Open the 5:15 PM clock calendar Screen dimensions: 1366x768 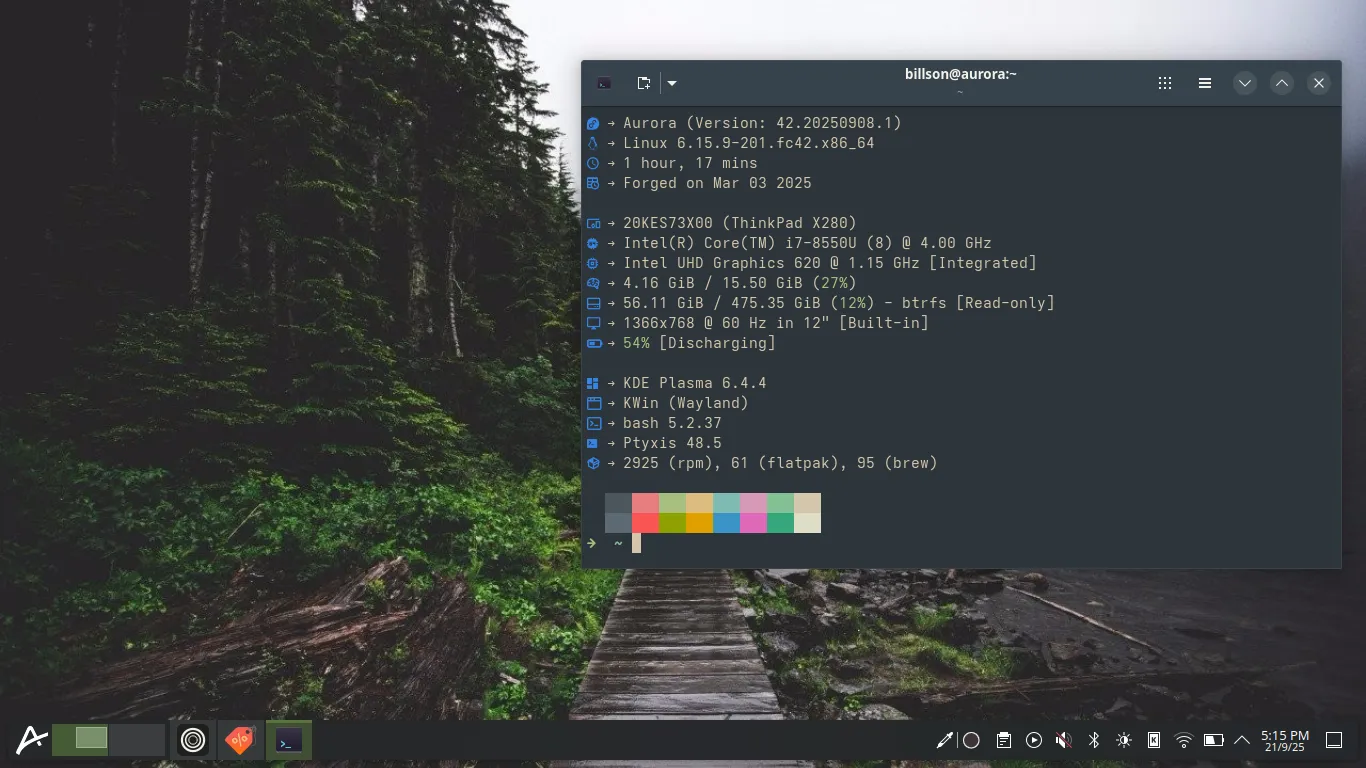tap(1285, 740)
